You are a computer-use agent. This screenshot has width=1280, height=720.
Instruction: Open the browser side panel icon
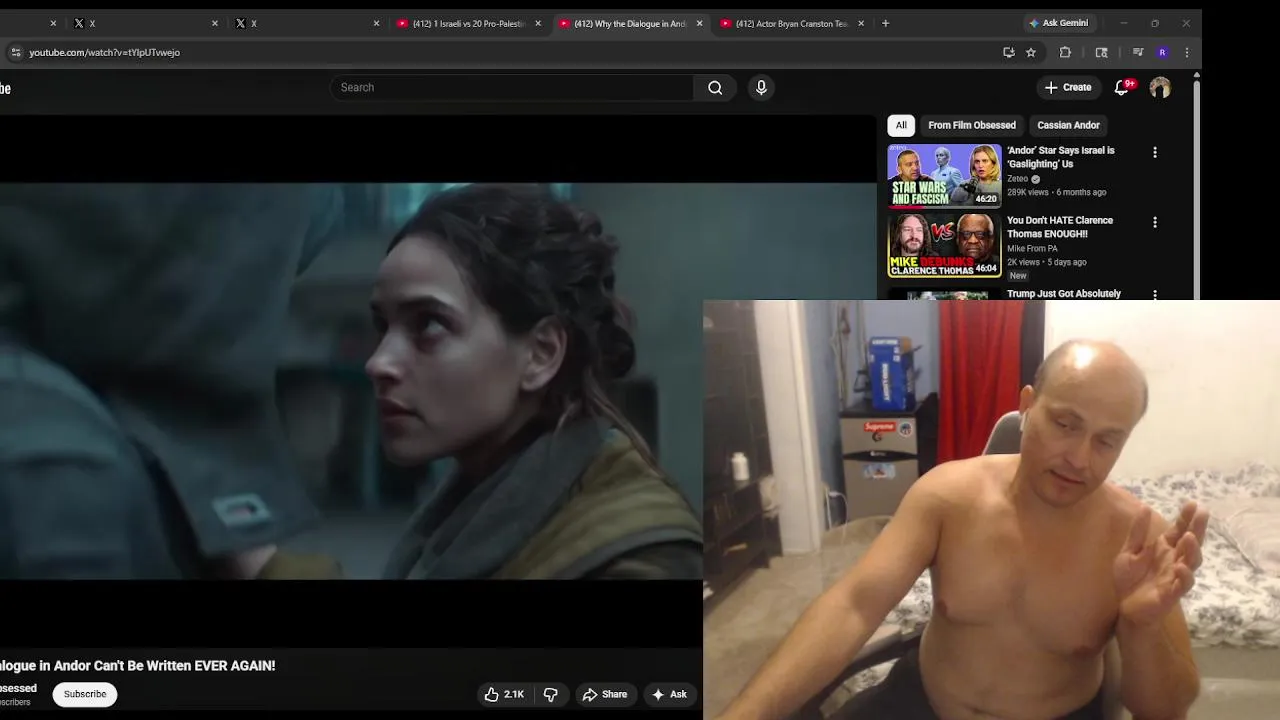click(x=1101, y=52)
